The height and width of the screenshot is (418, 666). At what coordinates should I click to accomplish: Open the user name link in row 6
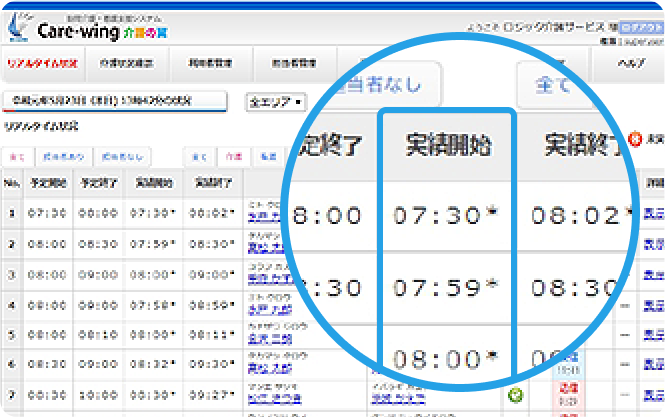click(270, 368)
